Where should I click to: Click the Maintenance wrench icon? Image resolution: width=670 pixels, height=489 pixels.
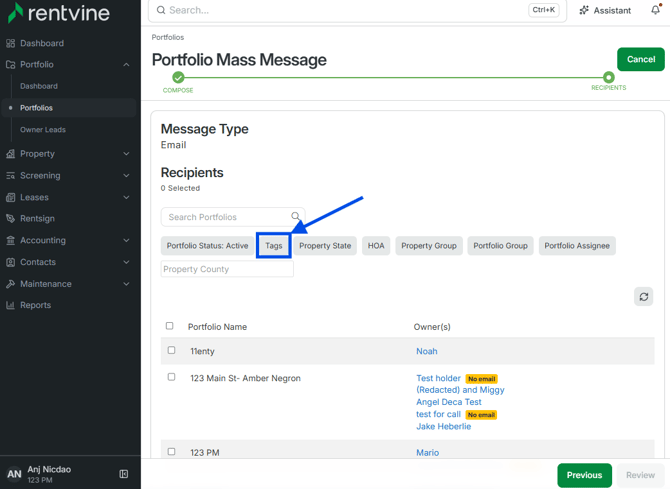(11, 284)
